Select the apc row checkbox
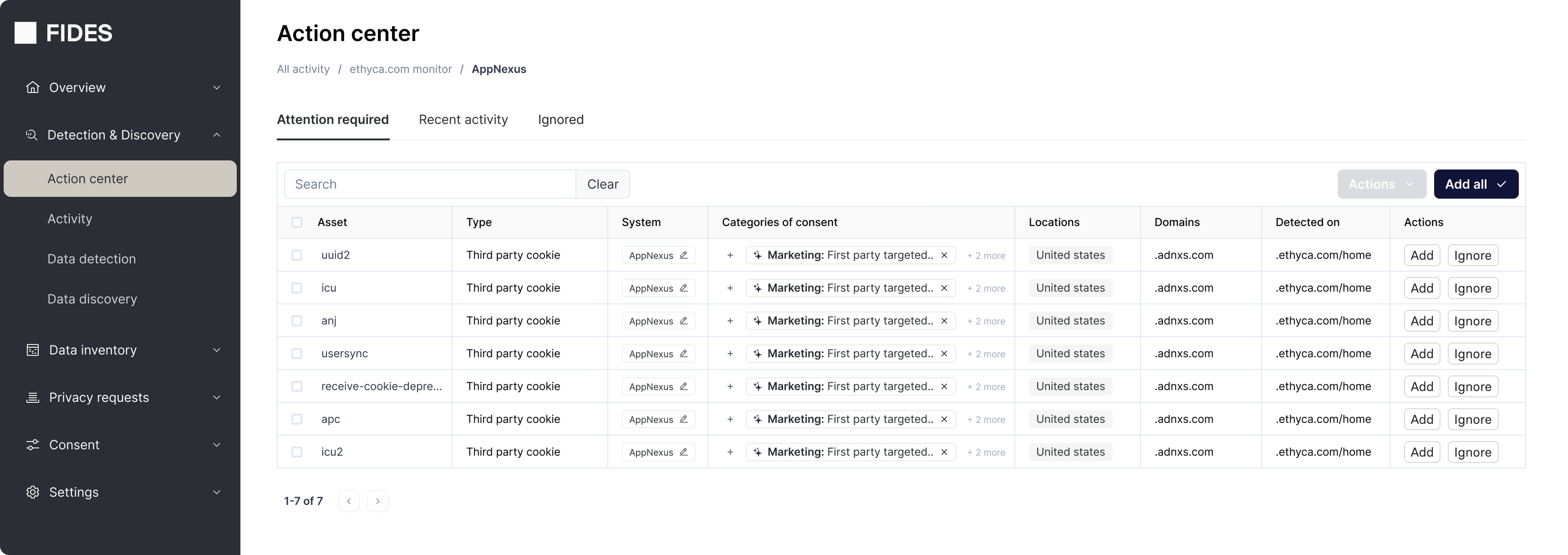The height and width of the screenshot is (555, 1568). (296, 419)
